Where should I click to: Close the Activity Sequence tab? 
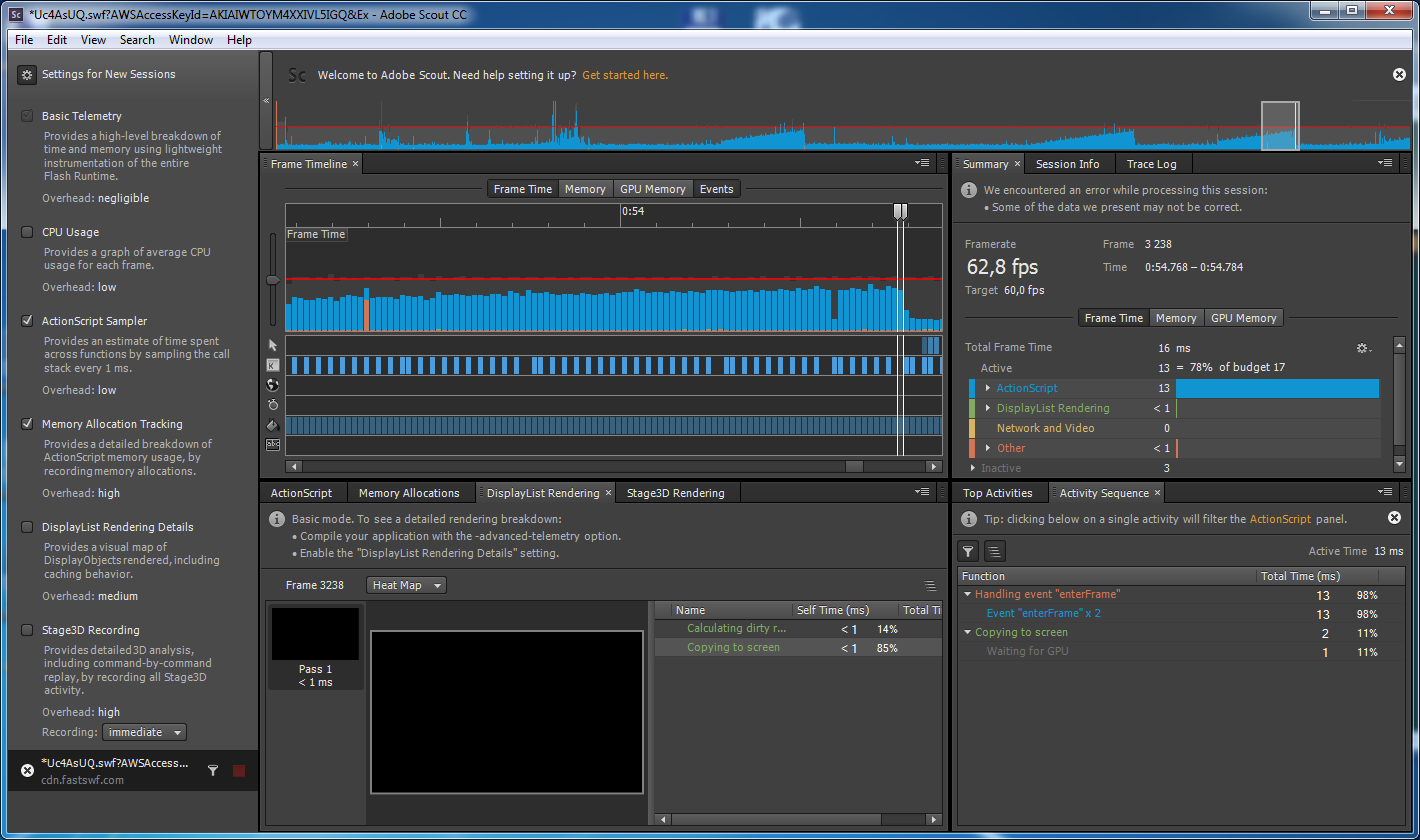coord(1158,493)
